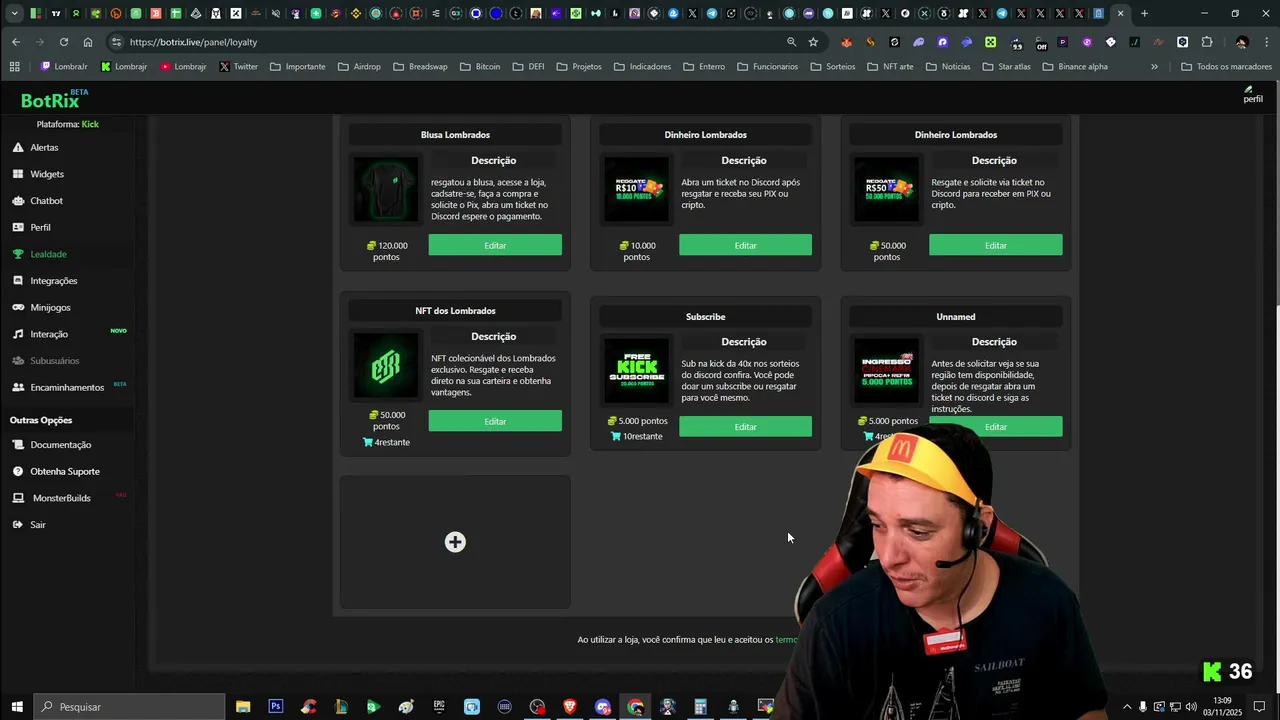Expand more bookmarks chevron
This screenshot has width=1280, height=720.
[x=1154, y=67]
